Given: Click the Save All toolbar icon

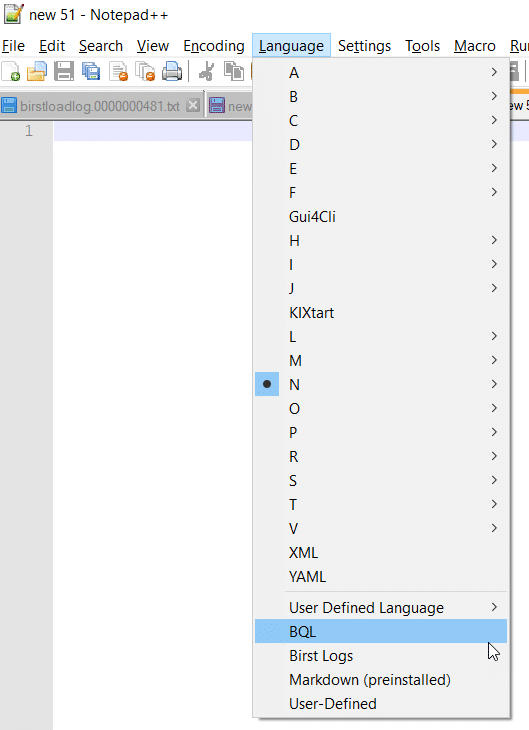Looking at the screenshot, I should pos(91,72).
